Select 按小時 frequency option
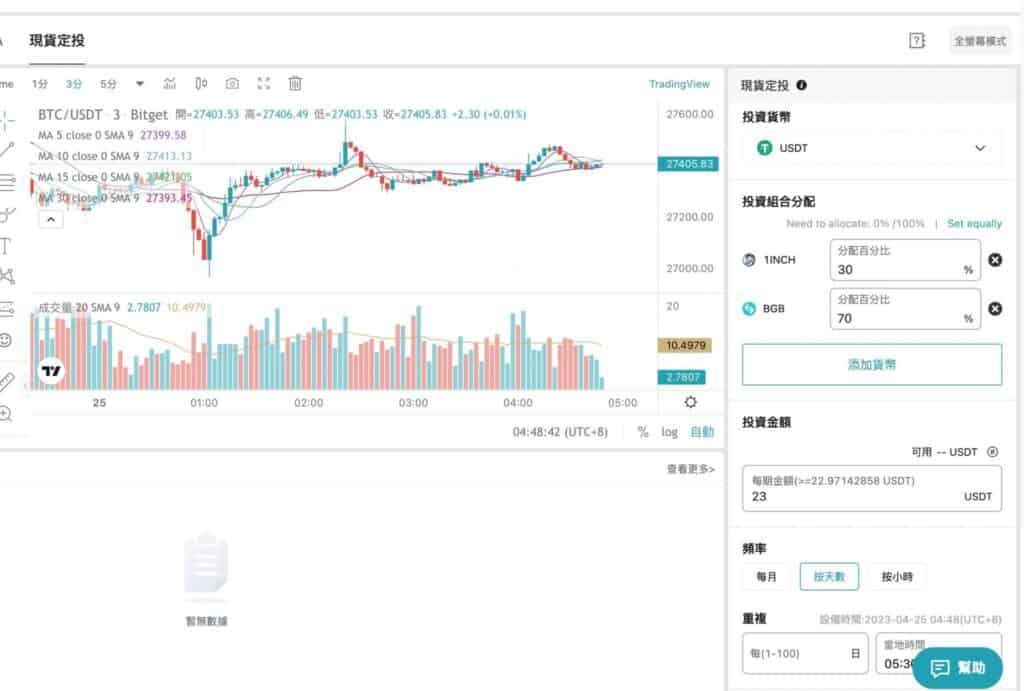The image size is (1024, 691). (897, 577)
